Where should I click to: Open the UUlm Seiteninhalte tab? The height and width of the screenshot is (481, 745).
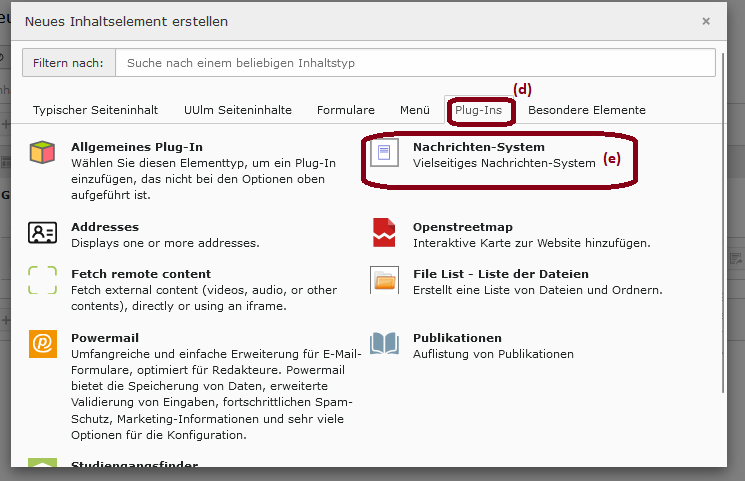(x=238, y=110)
